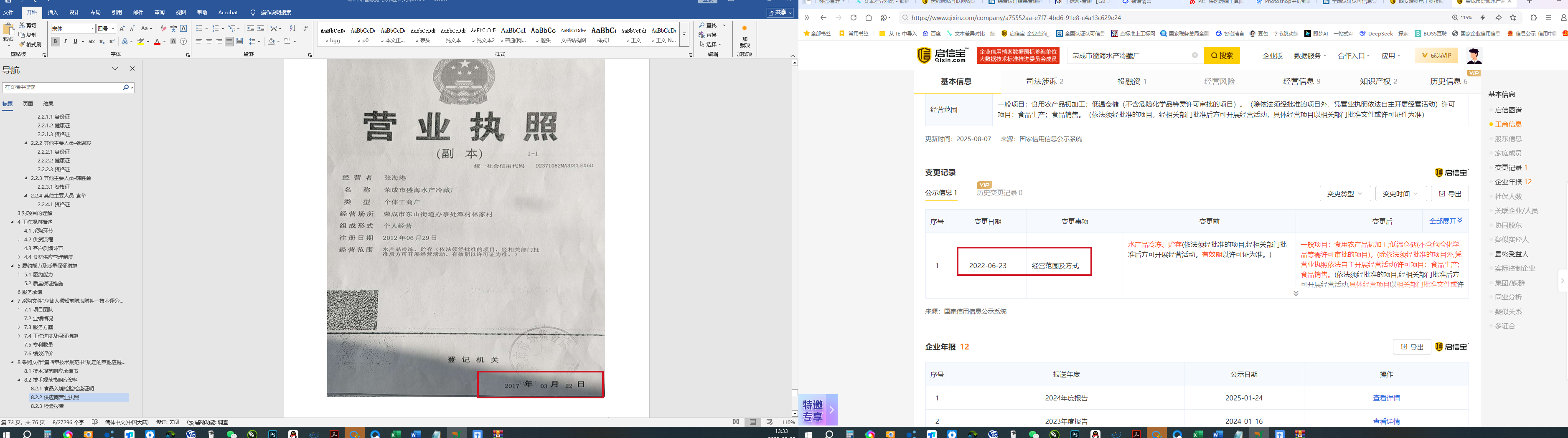Toggle Italic formatting in Word
Viewport: 1568px width, 438px height.
pos(65,41)
